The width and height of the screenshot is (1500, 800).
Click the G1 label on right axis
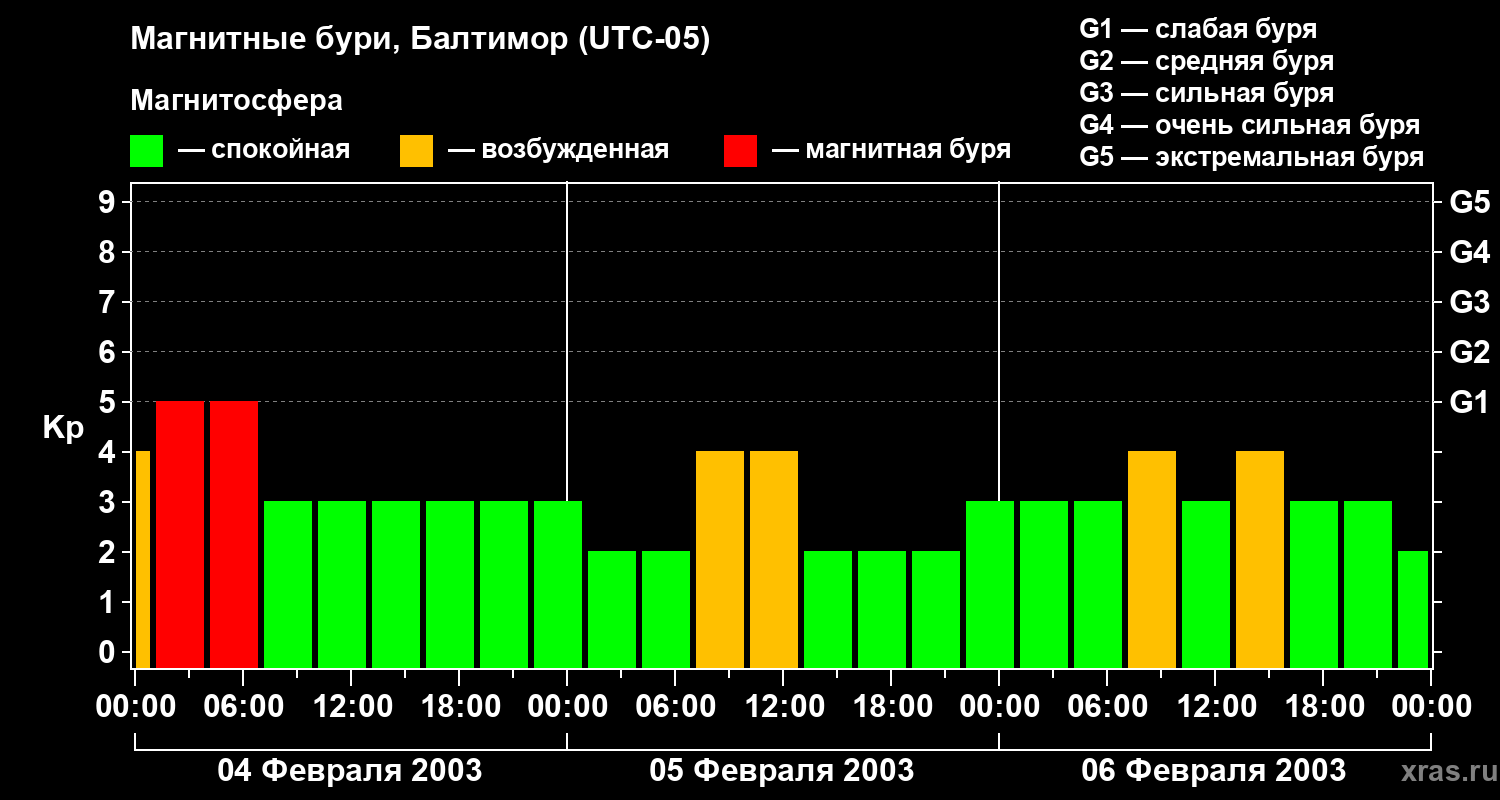tap(1469, 402)
